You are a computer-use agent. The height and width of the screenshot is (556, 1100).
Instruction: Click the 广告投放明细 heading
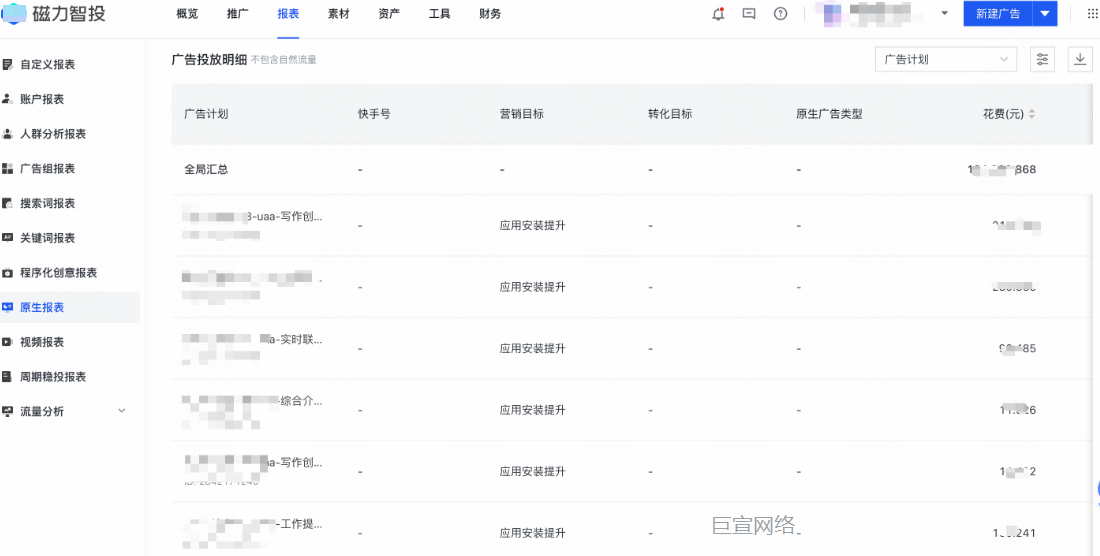click(209, 60)
